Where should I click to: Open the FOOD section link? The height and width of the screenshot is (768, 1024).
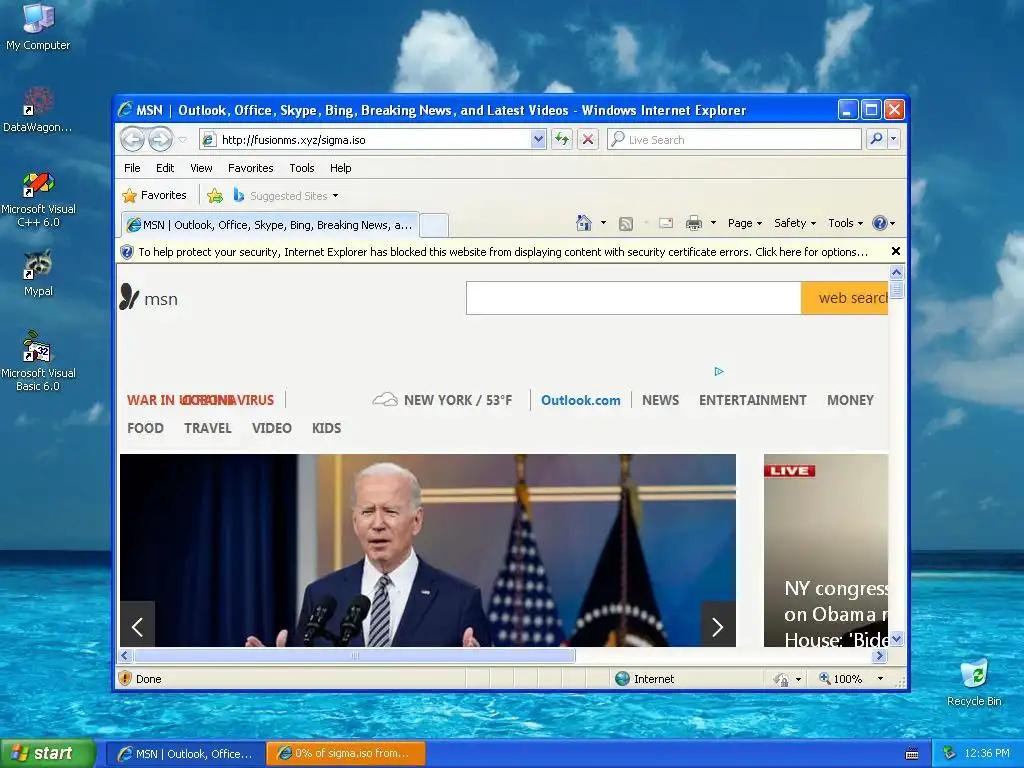[x=145, y=428]
